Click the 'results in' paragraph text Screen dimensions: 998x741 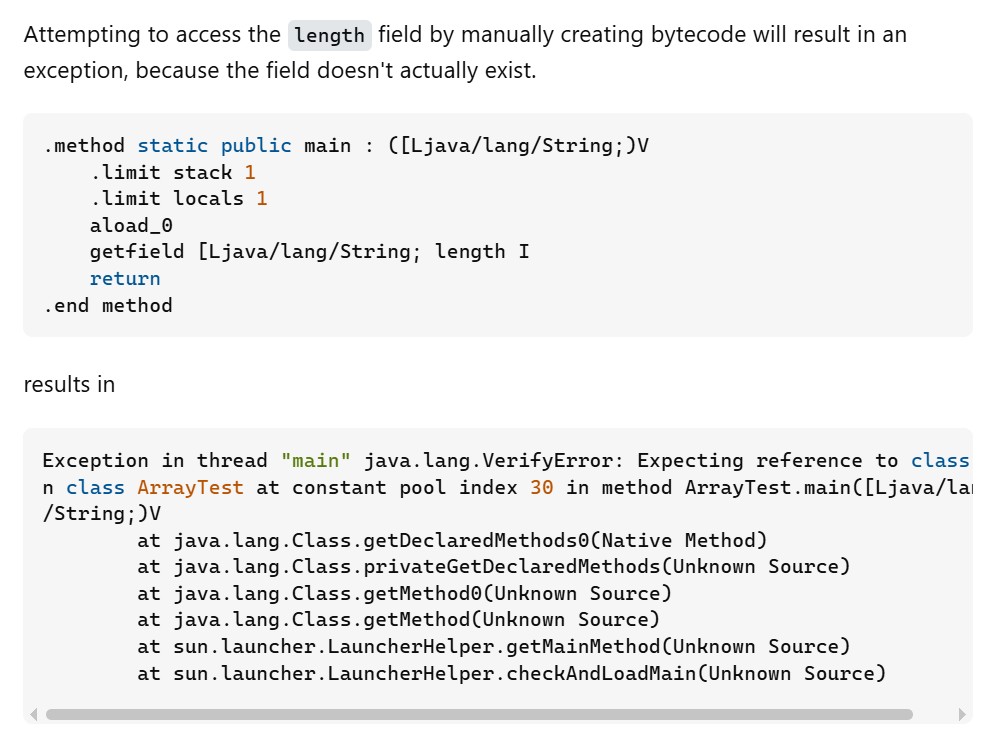pyautogui.click(x=69, y=385)
